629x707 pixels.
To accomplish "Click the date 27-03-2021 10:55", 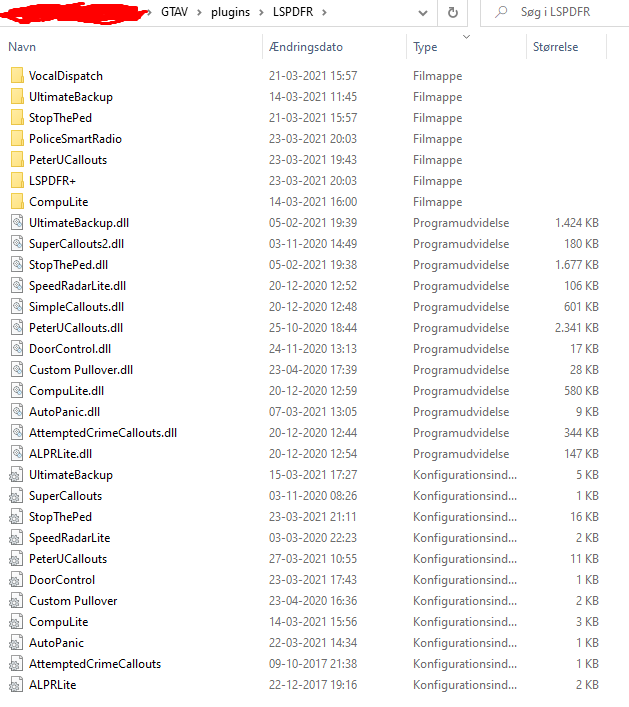I will point(313,559).
